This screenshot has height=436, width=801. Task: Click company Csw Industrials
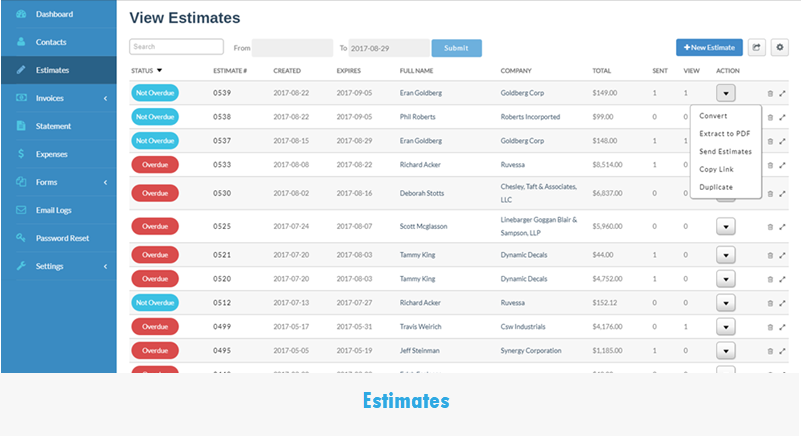pos(523,327)
